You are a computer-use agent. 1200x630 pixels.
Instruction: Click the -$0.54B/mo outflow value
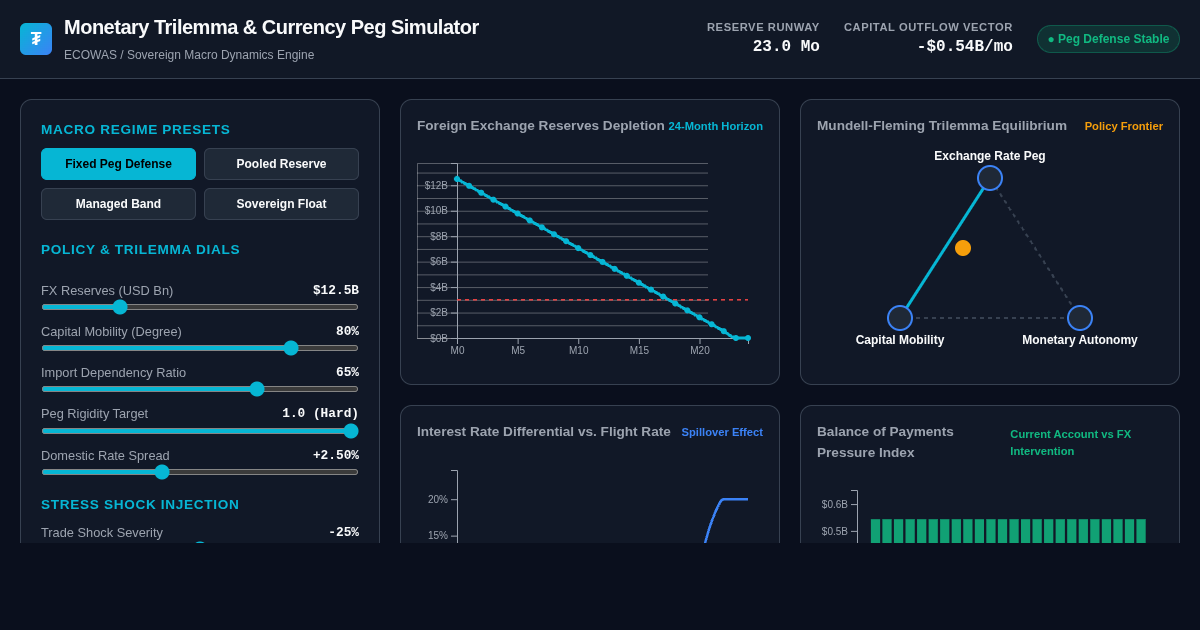coord(965,47)
